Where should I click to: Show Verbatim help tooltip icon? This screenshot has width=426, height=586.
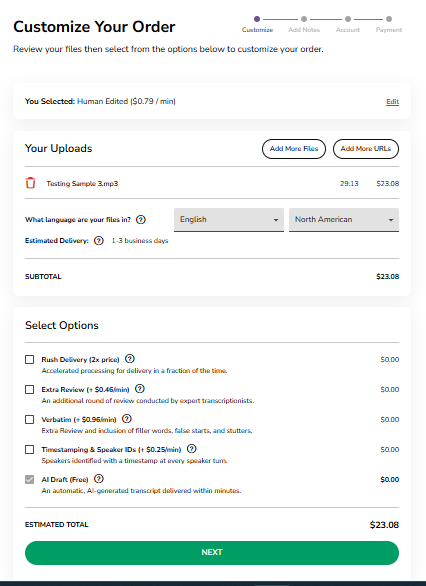tap(127, 419)
